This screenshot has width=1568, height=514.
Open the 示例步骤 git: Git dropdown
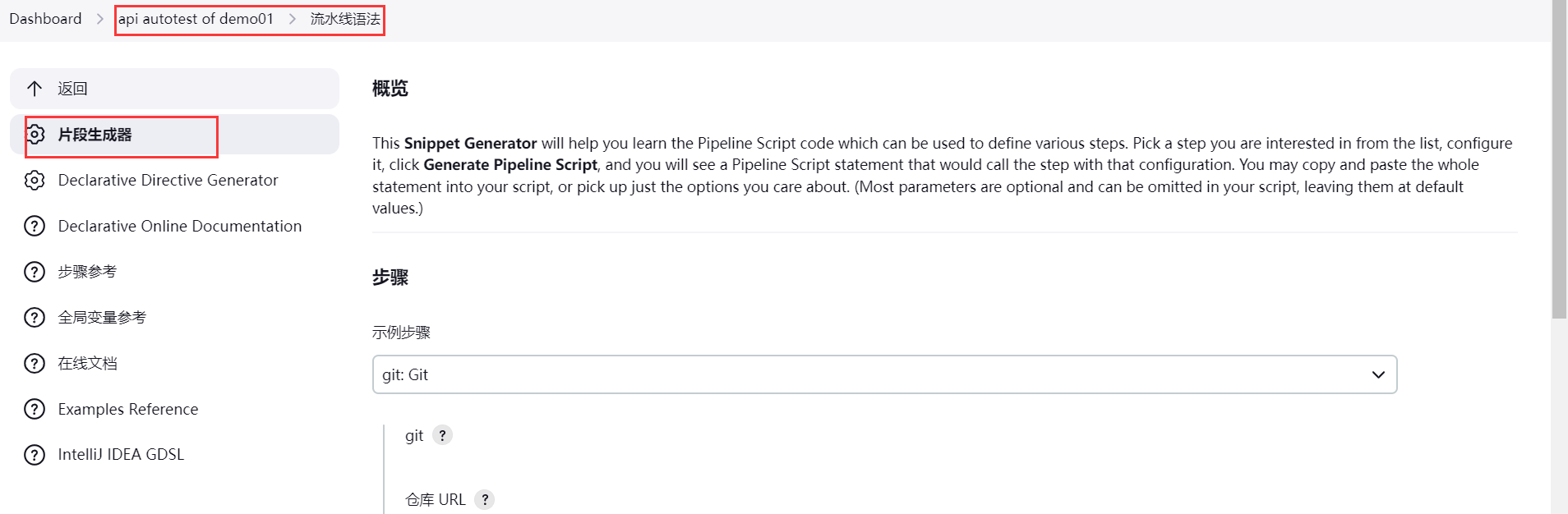tap(884, 374)
